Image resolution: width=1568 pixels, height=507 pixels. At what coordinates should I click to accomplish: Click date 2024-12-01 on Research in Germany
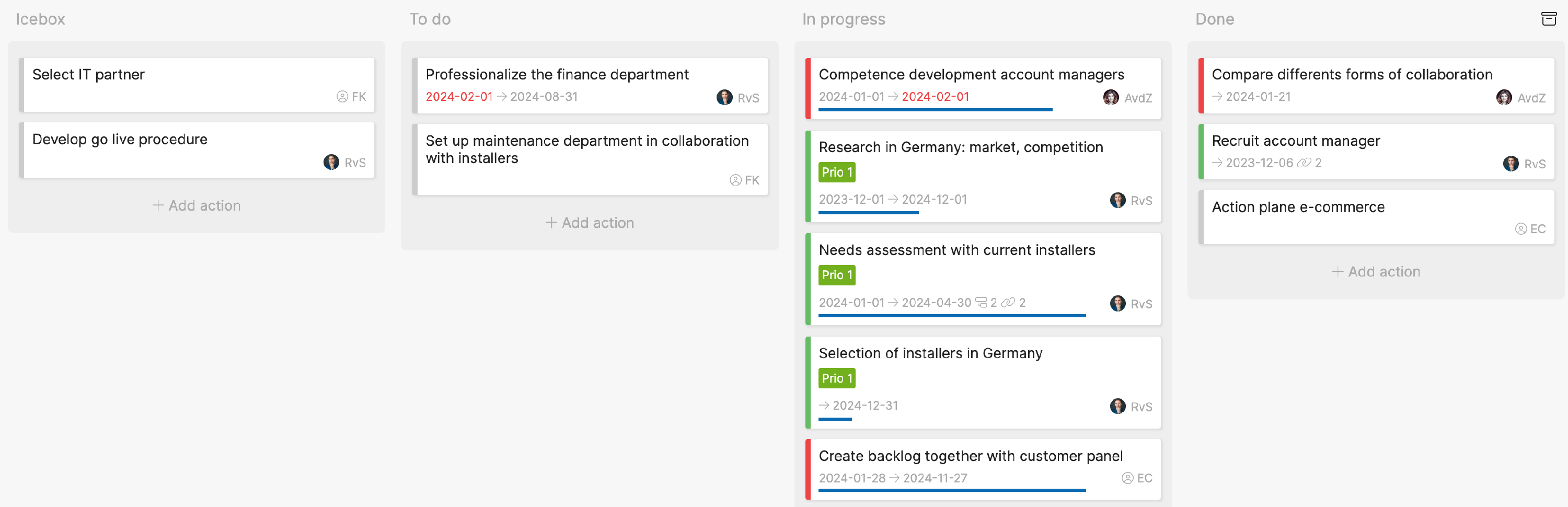click(933, 199)
